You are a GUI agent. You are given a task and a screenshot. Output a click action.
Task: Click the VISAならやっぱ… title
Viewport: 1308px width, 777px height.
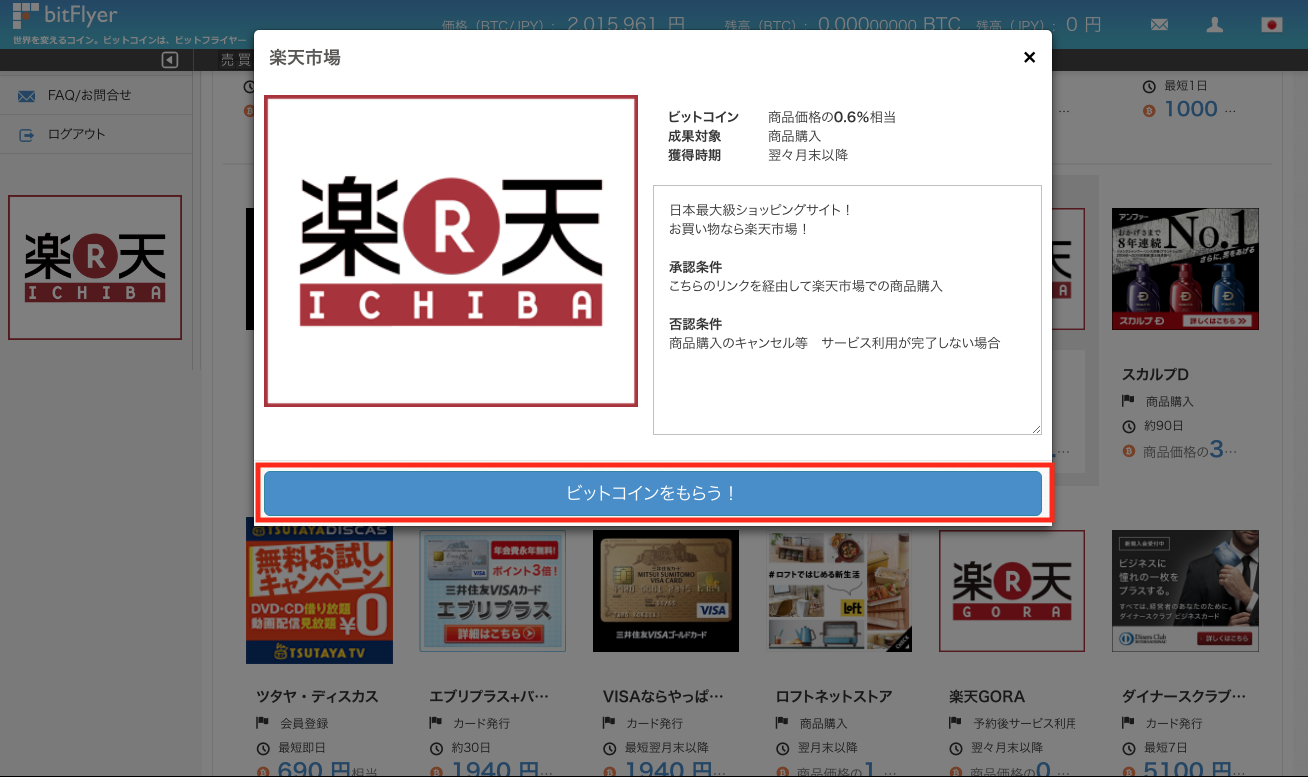663,696
